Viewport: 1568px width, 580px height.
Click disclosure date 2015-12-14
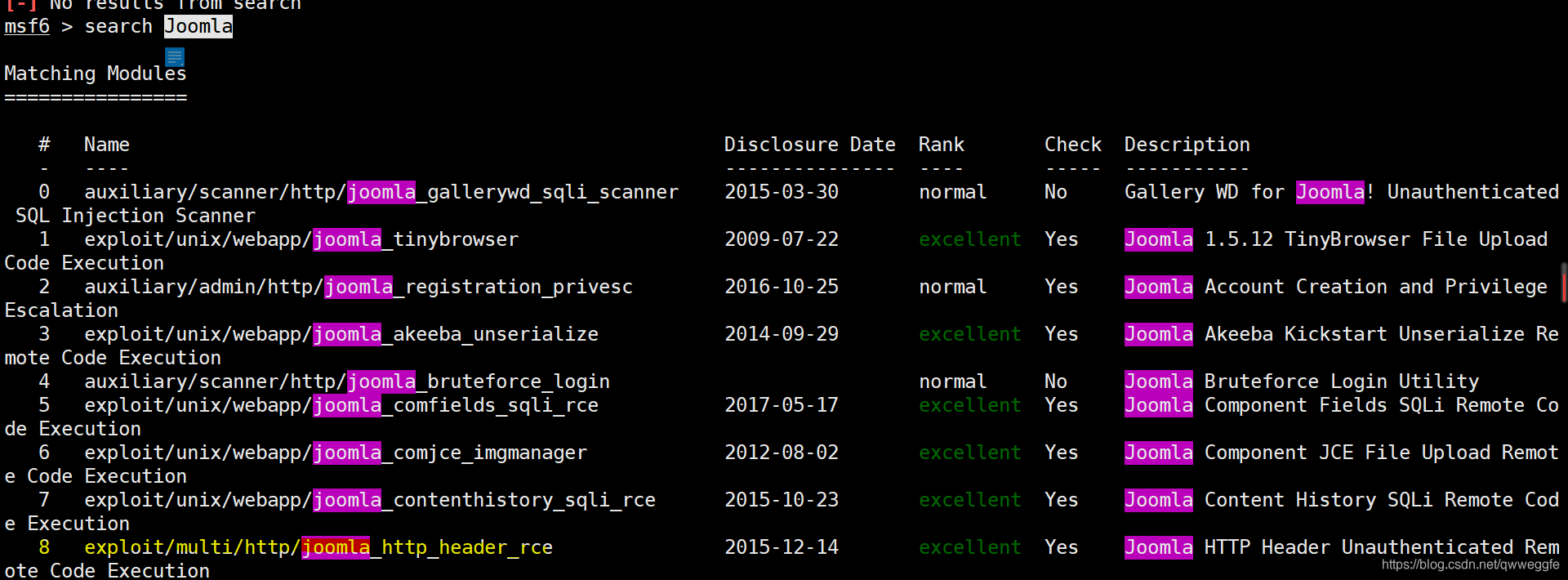tap(782, 547)
